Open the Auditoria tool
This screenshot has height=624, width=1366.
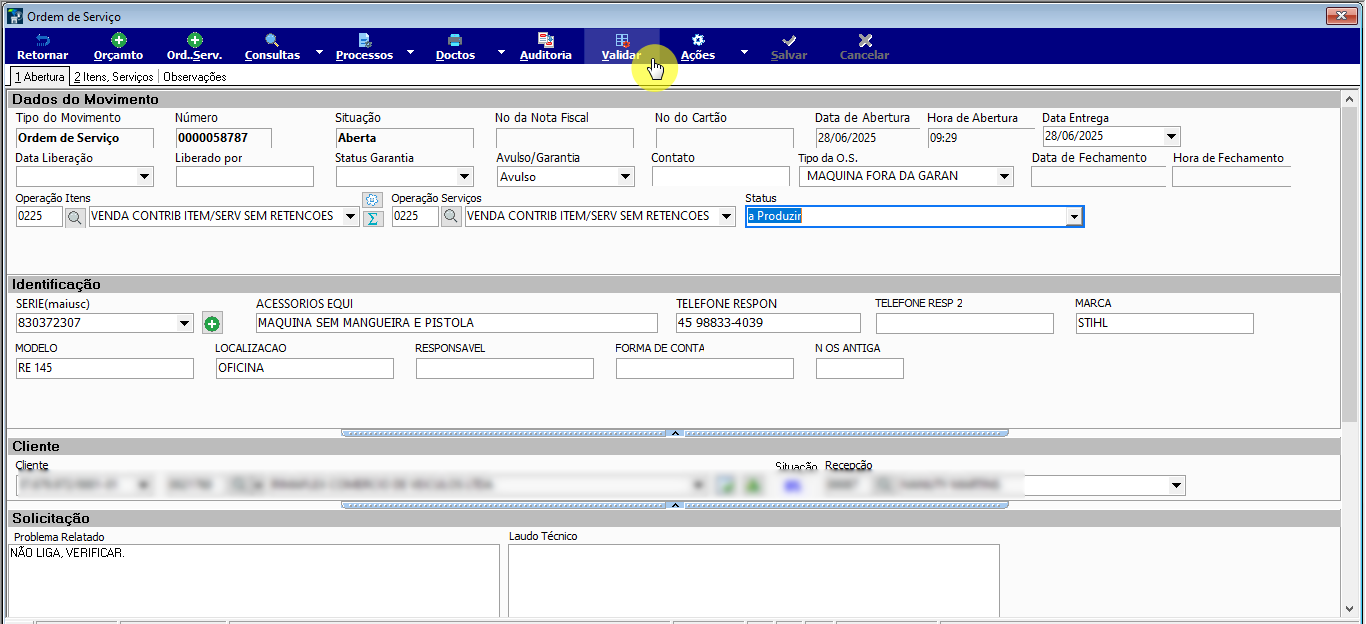(x=546, y=47)
